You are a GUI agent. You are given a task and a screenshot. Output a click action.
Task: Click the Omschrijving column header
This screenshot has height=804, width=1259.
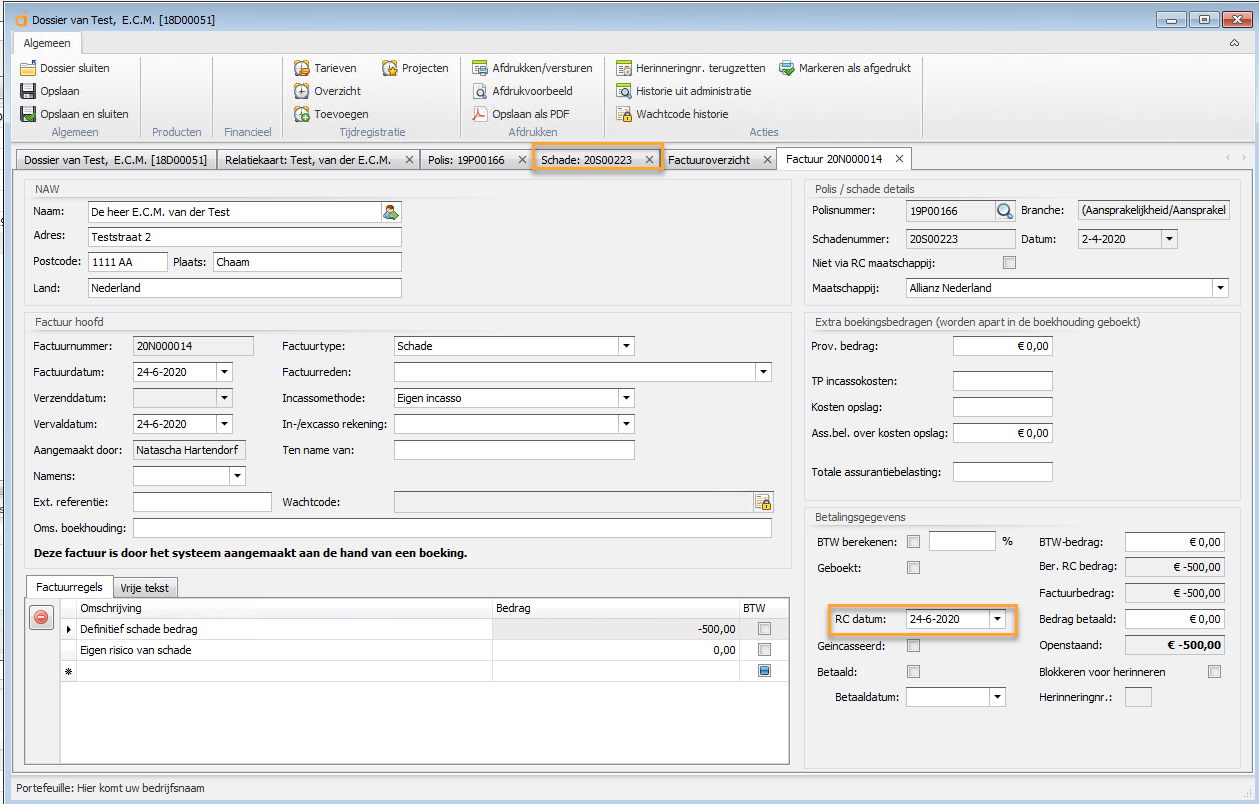point(284,608)
